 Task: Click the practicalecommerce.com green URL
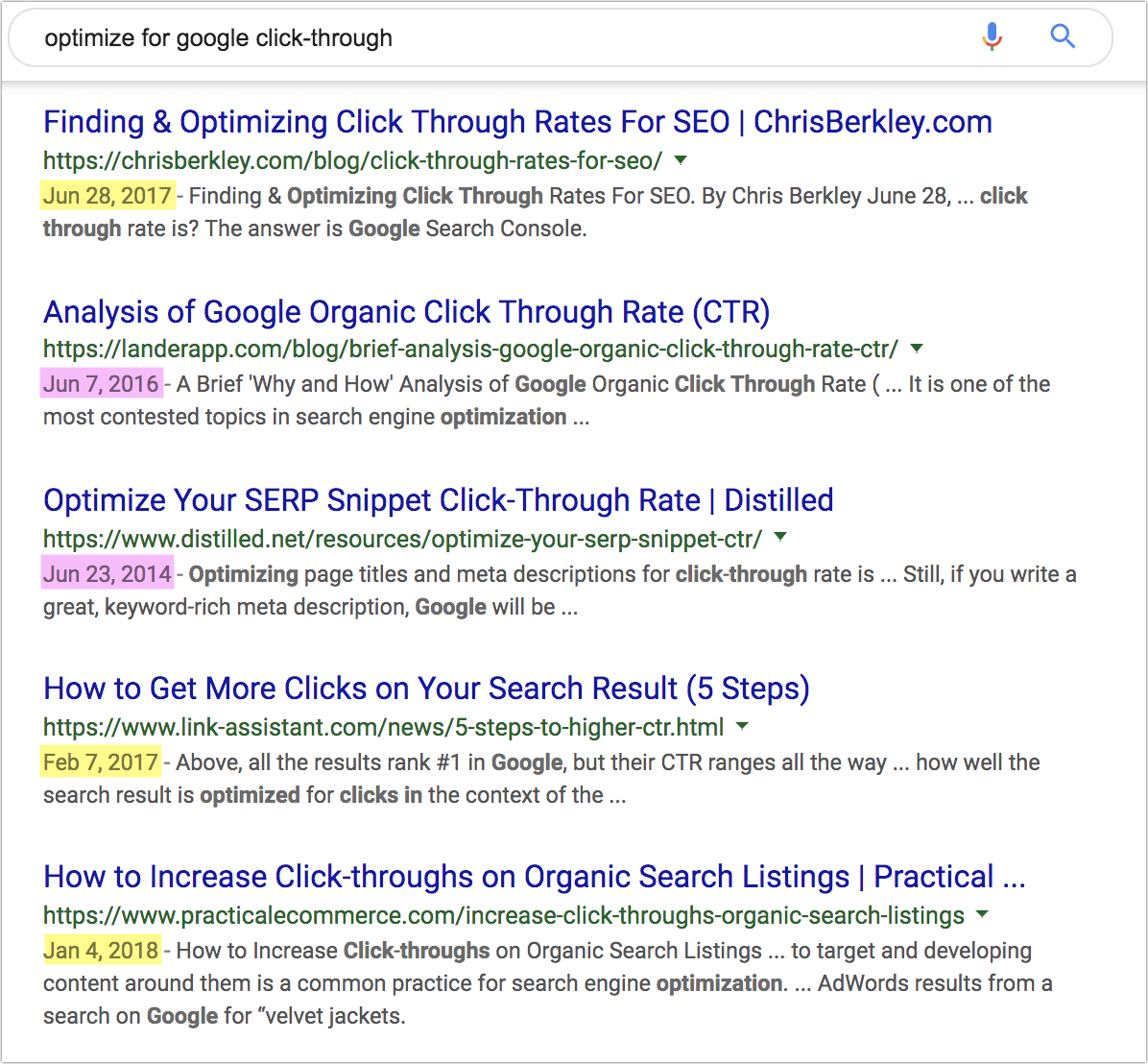(503, 915)
